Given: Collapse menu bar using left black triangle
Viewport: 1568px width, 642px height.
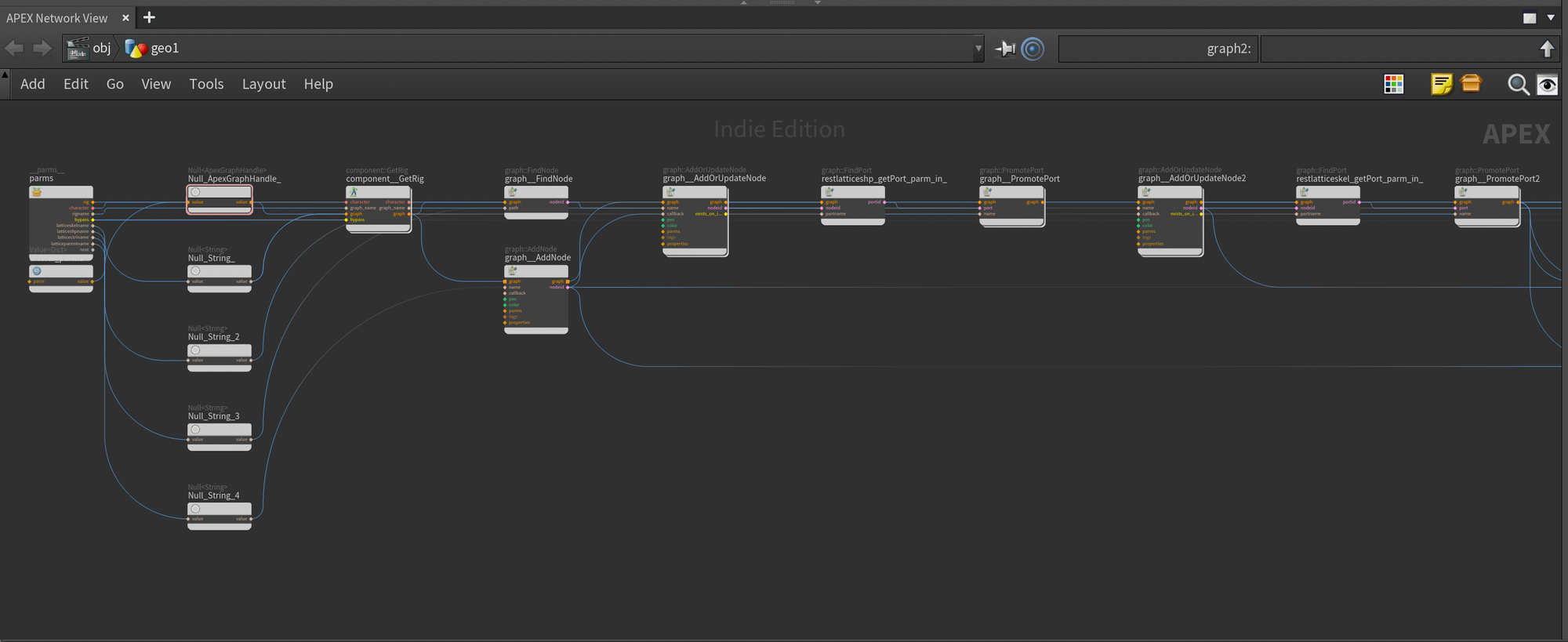Looking at the screenshot, I should pyautogui.click(x=5, y=75).
